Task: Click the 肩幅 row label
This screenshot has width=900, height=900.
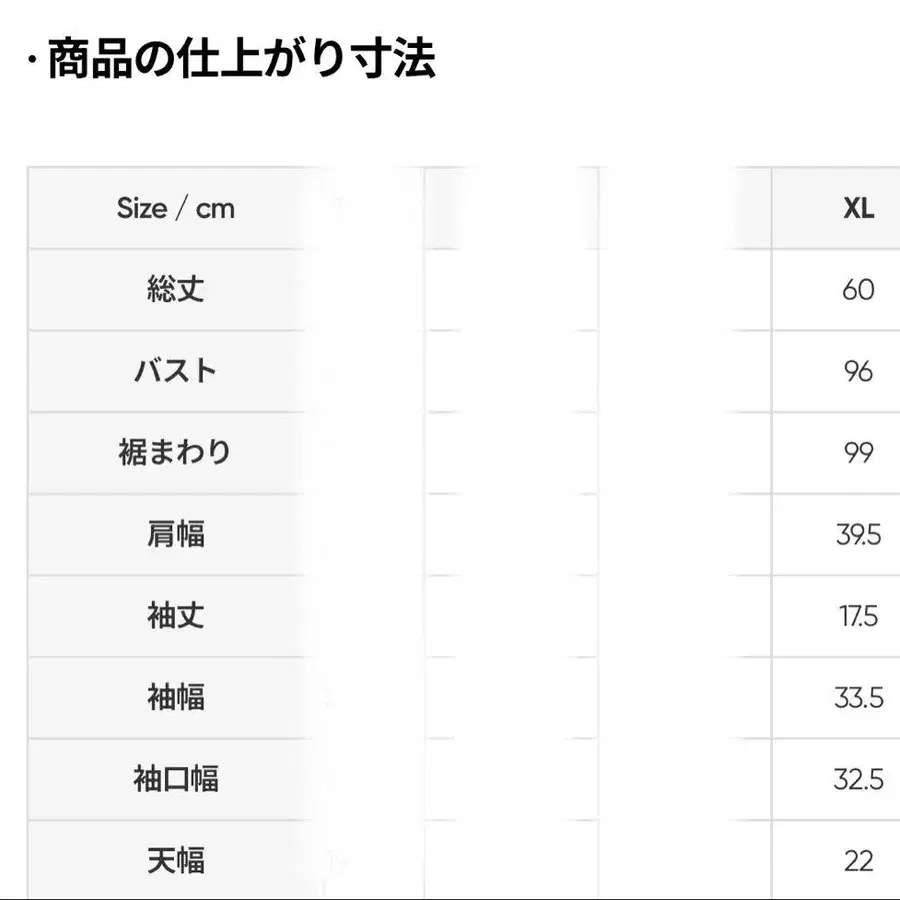Action: [176, 533]
